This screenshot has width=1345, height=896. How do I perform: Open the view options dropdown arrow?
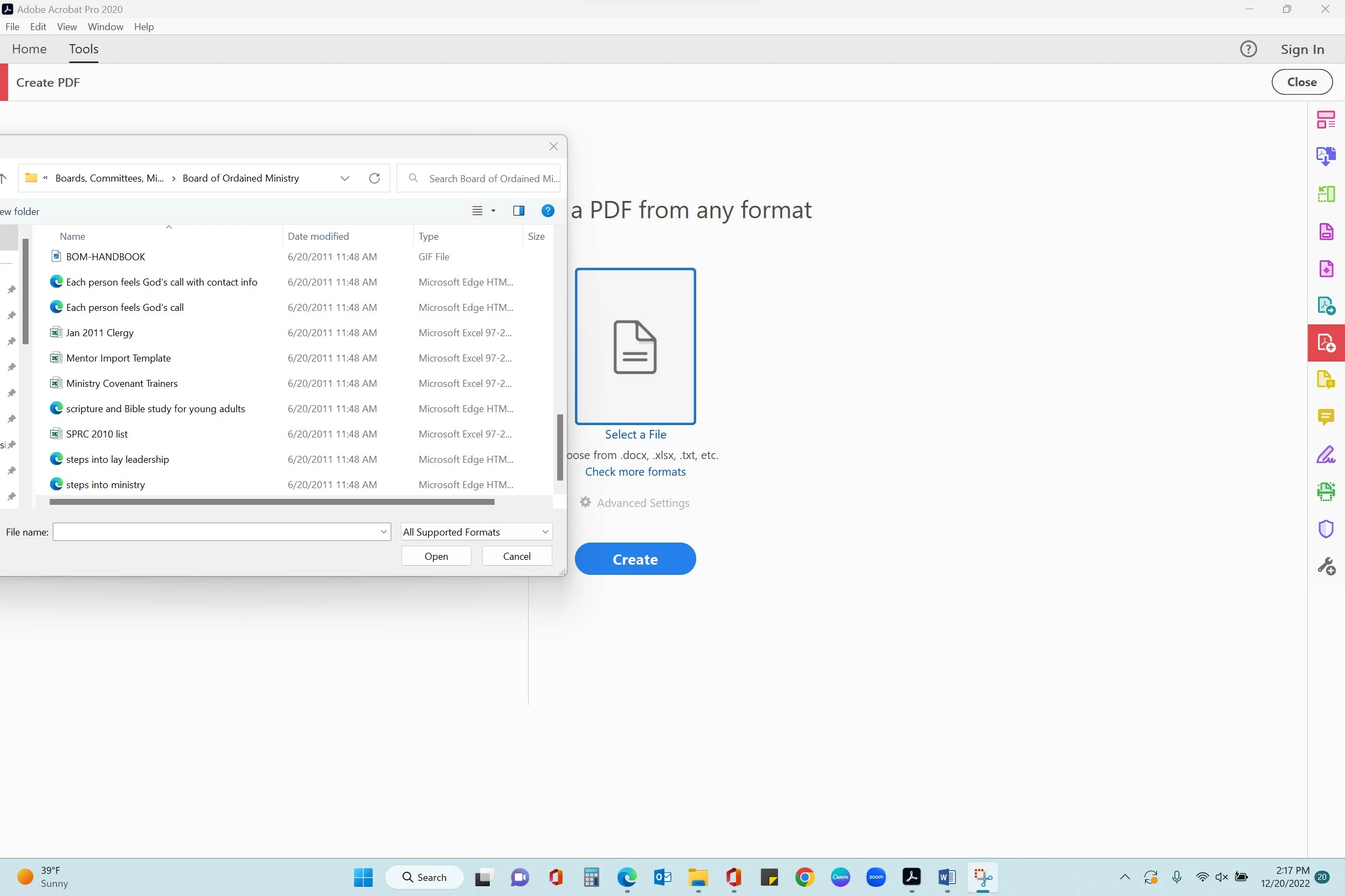click(493, 211)
